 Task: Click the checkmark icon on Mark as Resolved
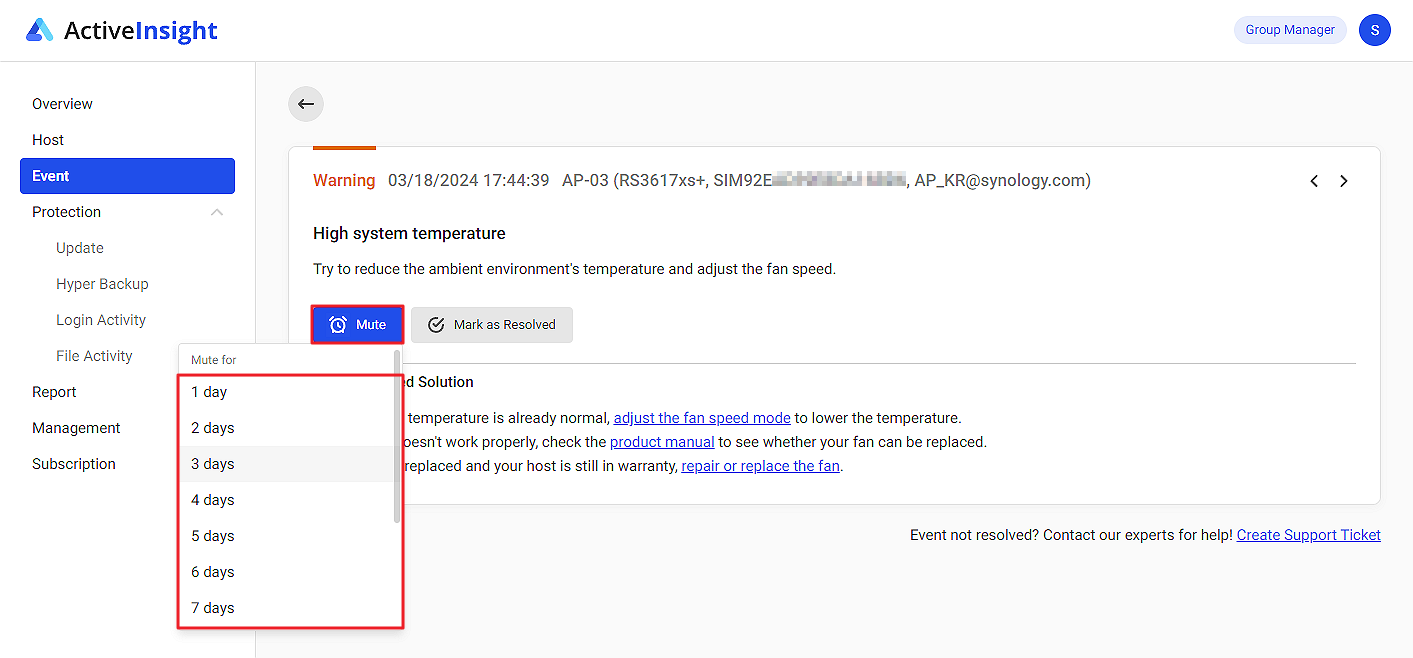435,324
